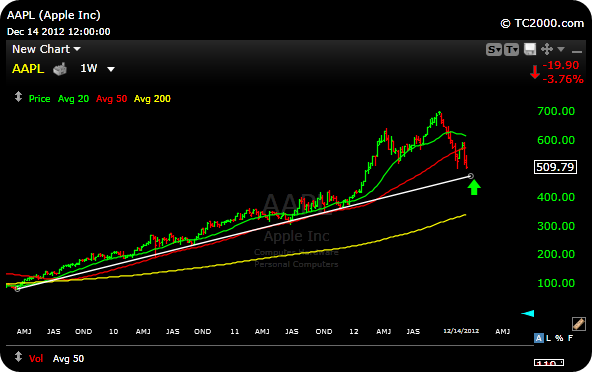
Task: Select the green Avg 20 legend
Action: [x=73, y=99]
